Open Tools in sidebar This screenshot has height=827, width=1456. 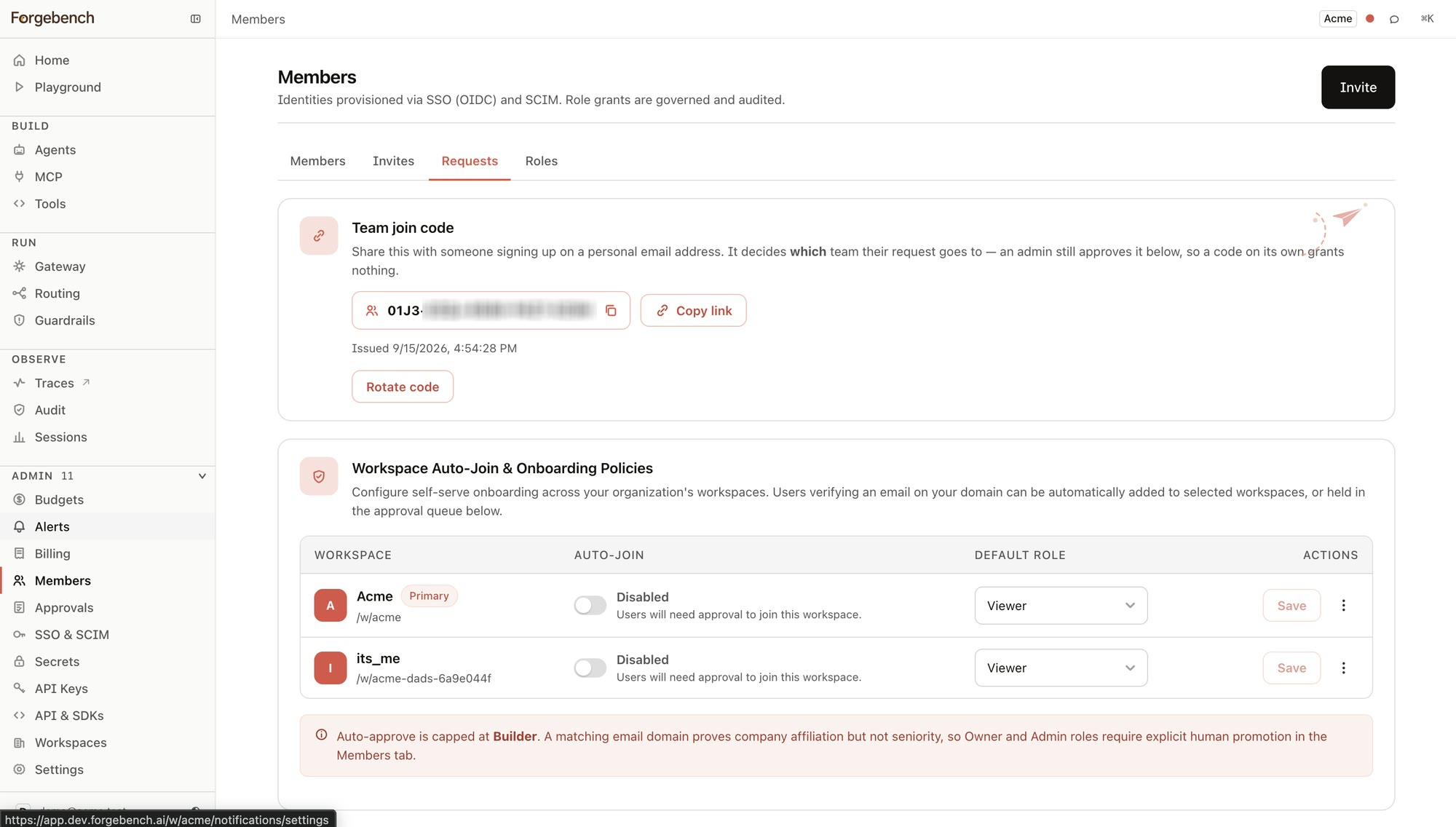click(108, 204)
